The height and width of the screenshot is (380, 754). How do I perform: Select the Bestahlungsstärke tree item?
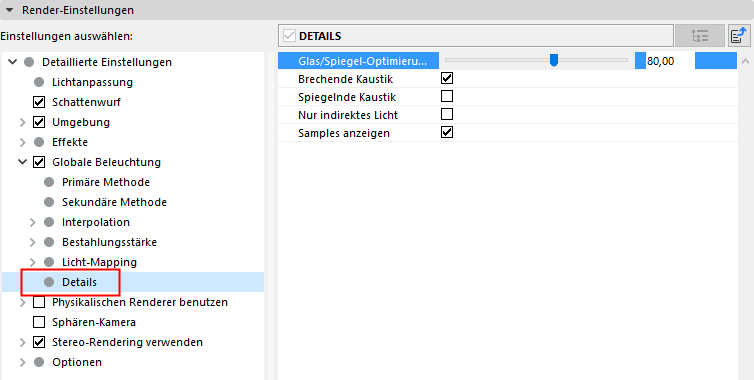(109, 242)
